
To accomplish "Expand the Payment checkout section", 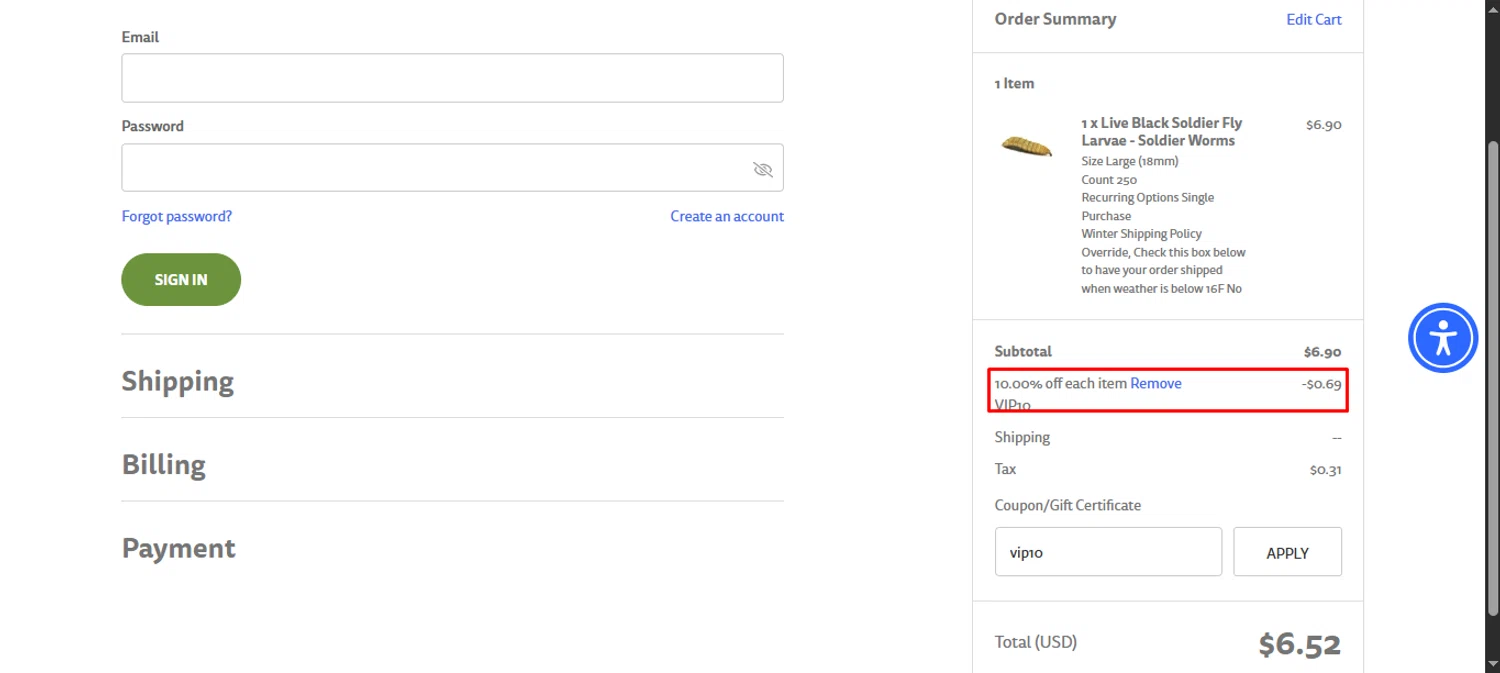I will tap(179, 548).
